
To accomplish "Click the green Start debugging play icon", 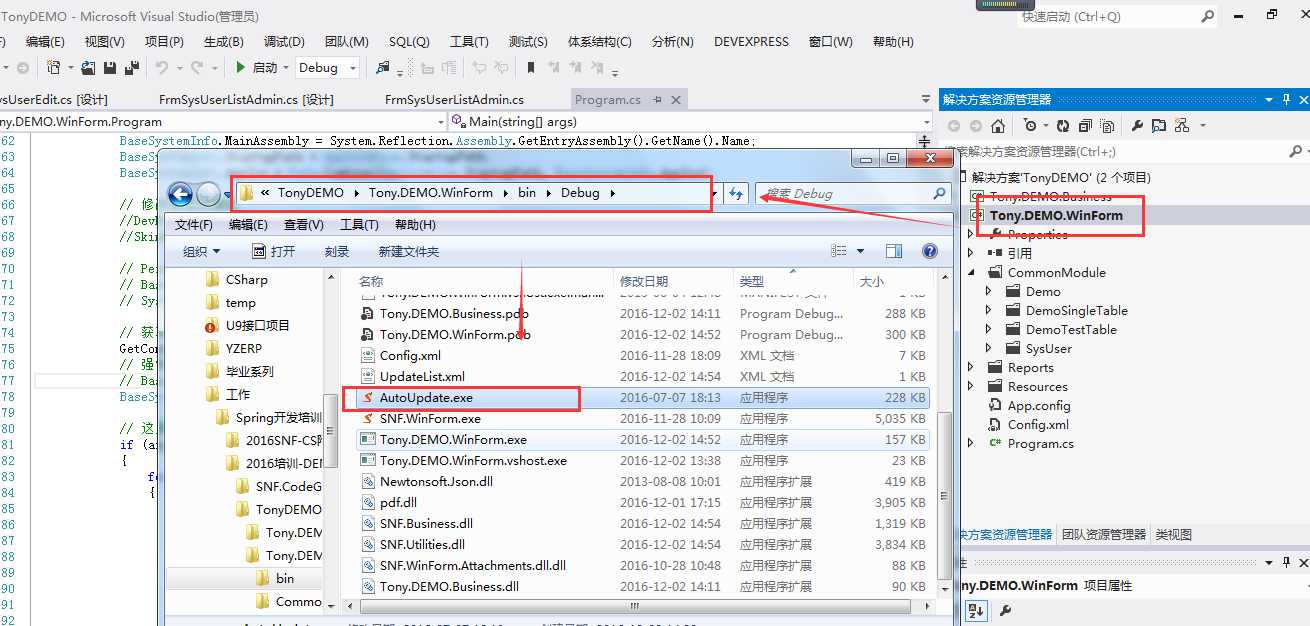I will point(240,67).
